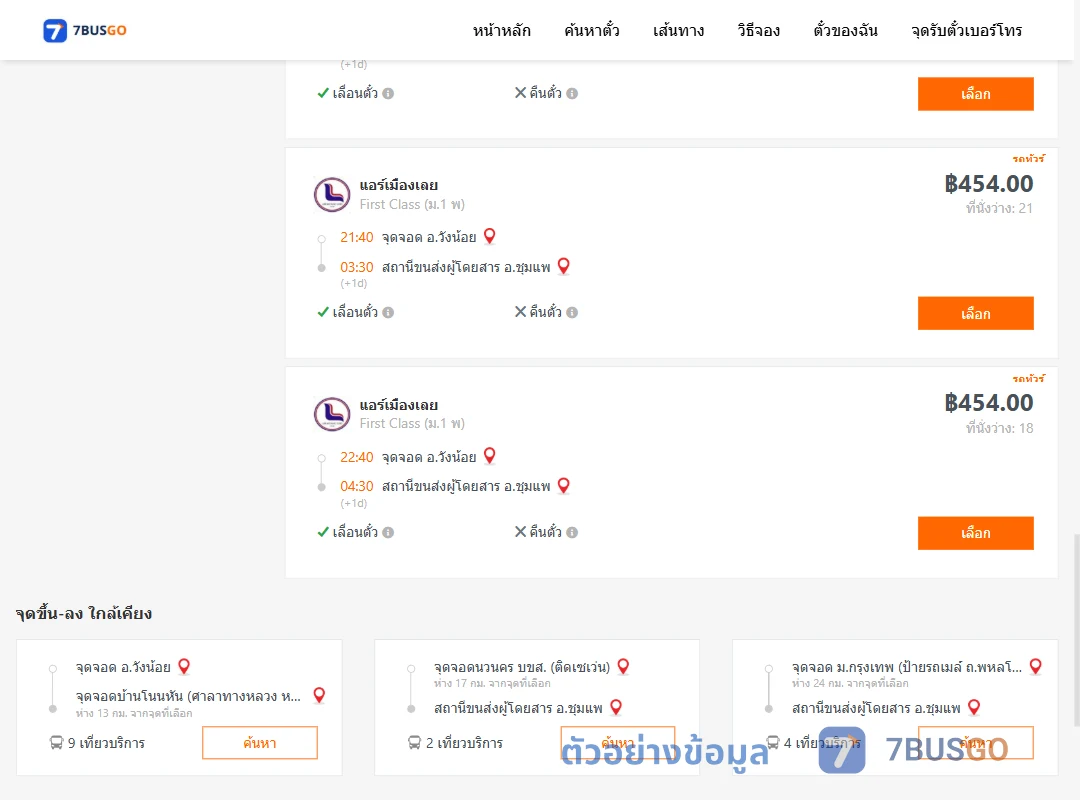Click เลือก button for the 21:40 trip
Image resolution: width=1080 pixels, height=800 pixels.
(x=975, y=314)
